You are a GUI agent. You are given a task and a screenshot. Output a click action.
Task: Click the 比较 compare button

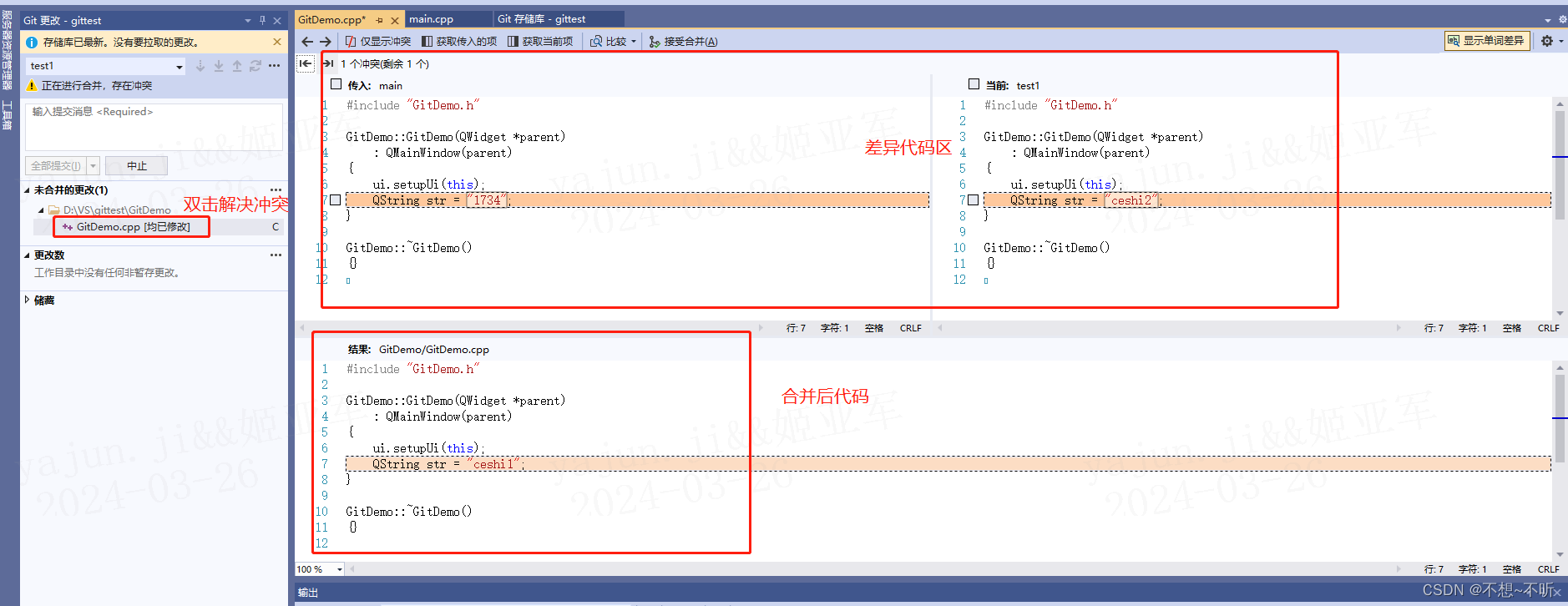608,41
